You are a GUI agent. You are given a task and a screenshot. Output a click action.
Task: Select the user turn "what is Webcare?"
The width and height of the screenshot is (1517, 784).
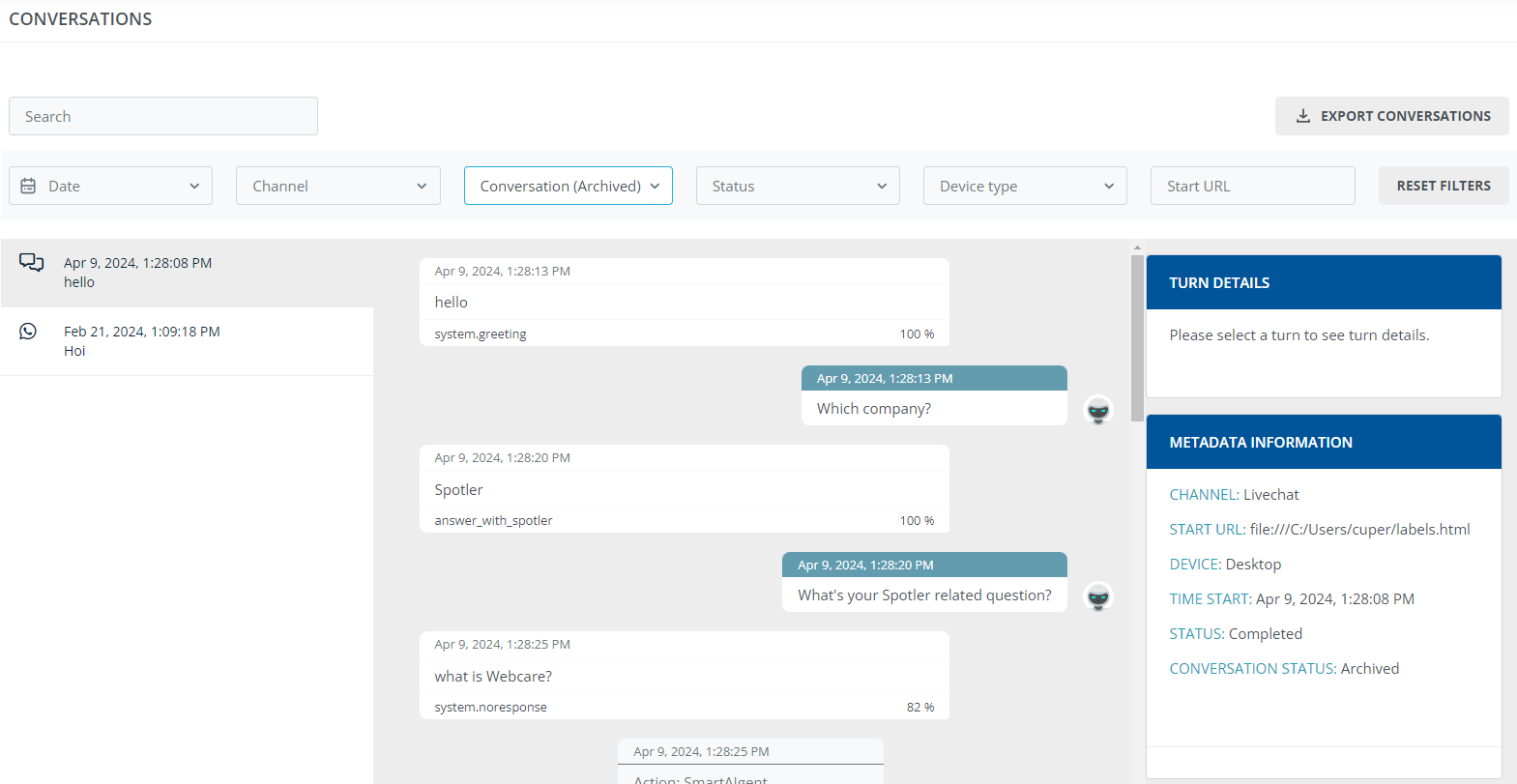click(685, 676)
